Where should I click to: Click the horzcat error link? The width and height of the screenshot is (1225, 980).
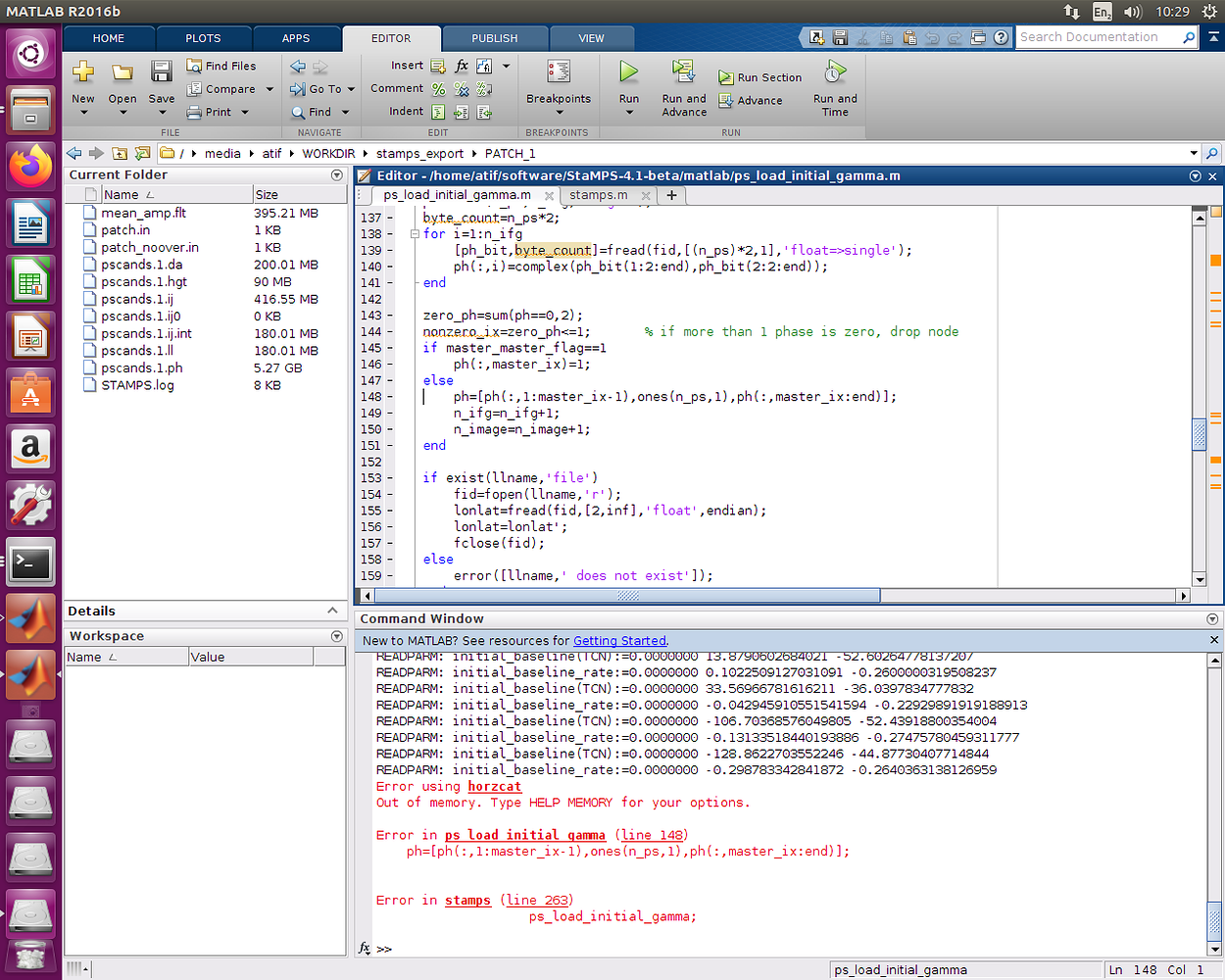point(494,786)
